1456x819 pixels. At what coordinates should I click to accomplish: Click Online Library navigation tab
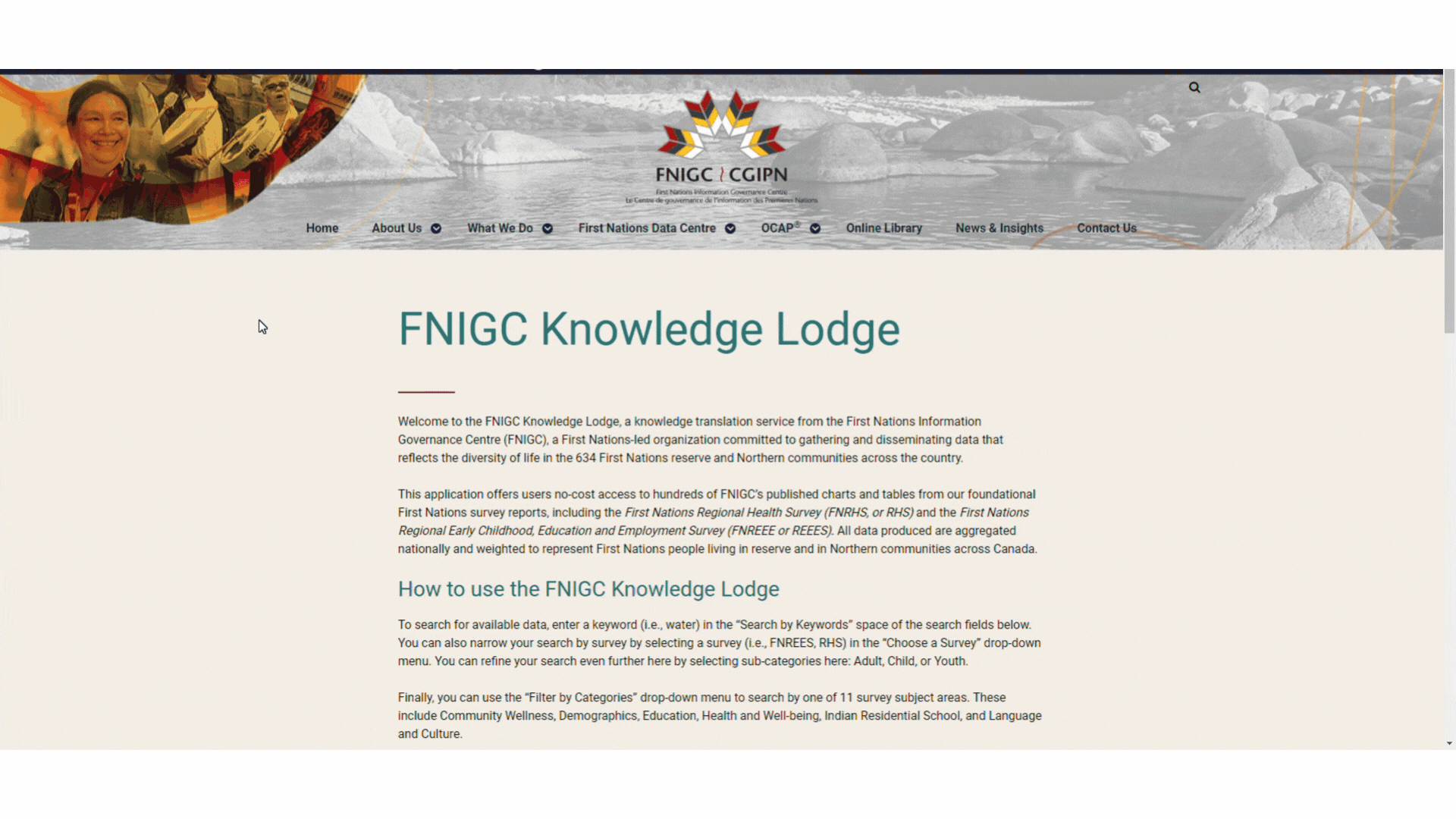pyautogui.click(x=884, y=228)
